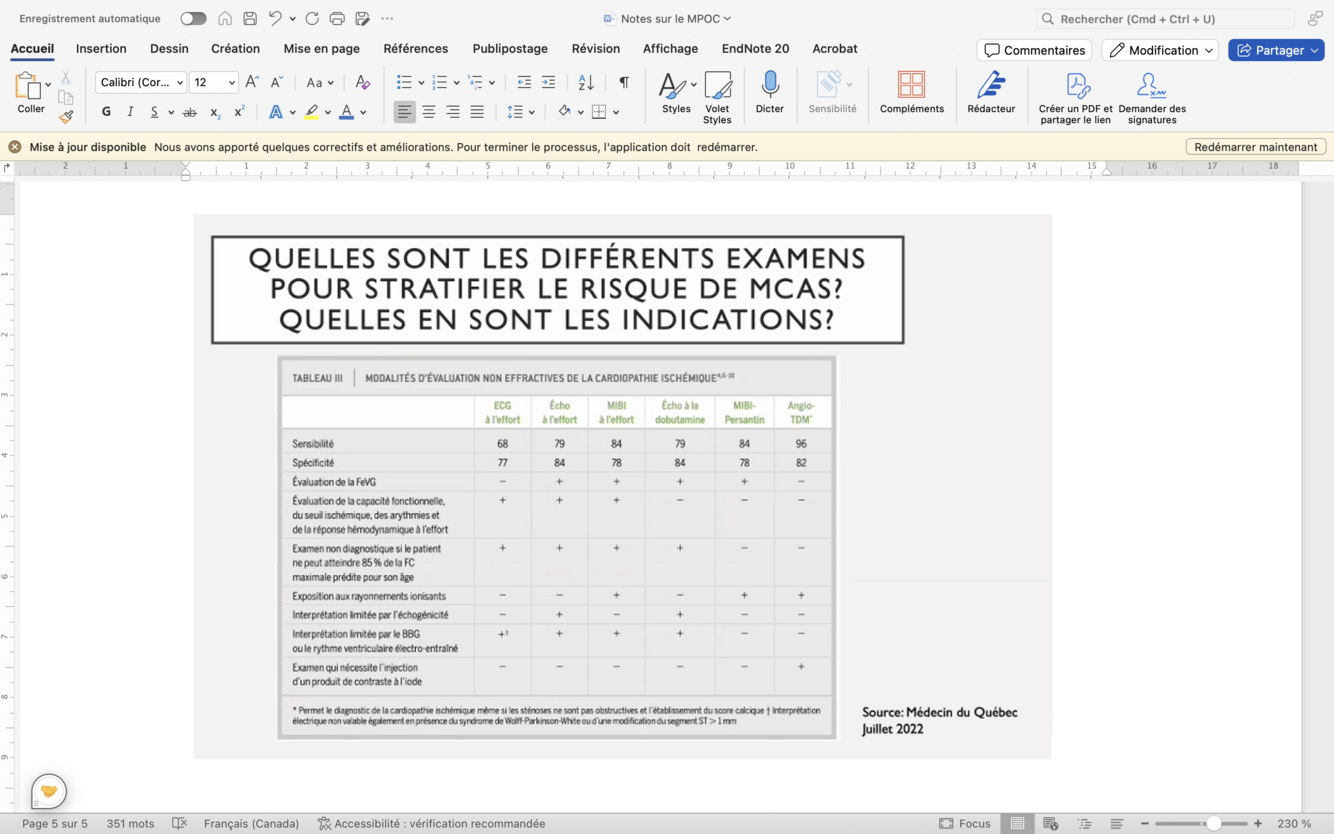Open the Références tab

click(x=415, y=49)
